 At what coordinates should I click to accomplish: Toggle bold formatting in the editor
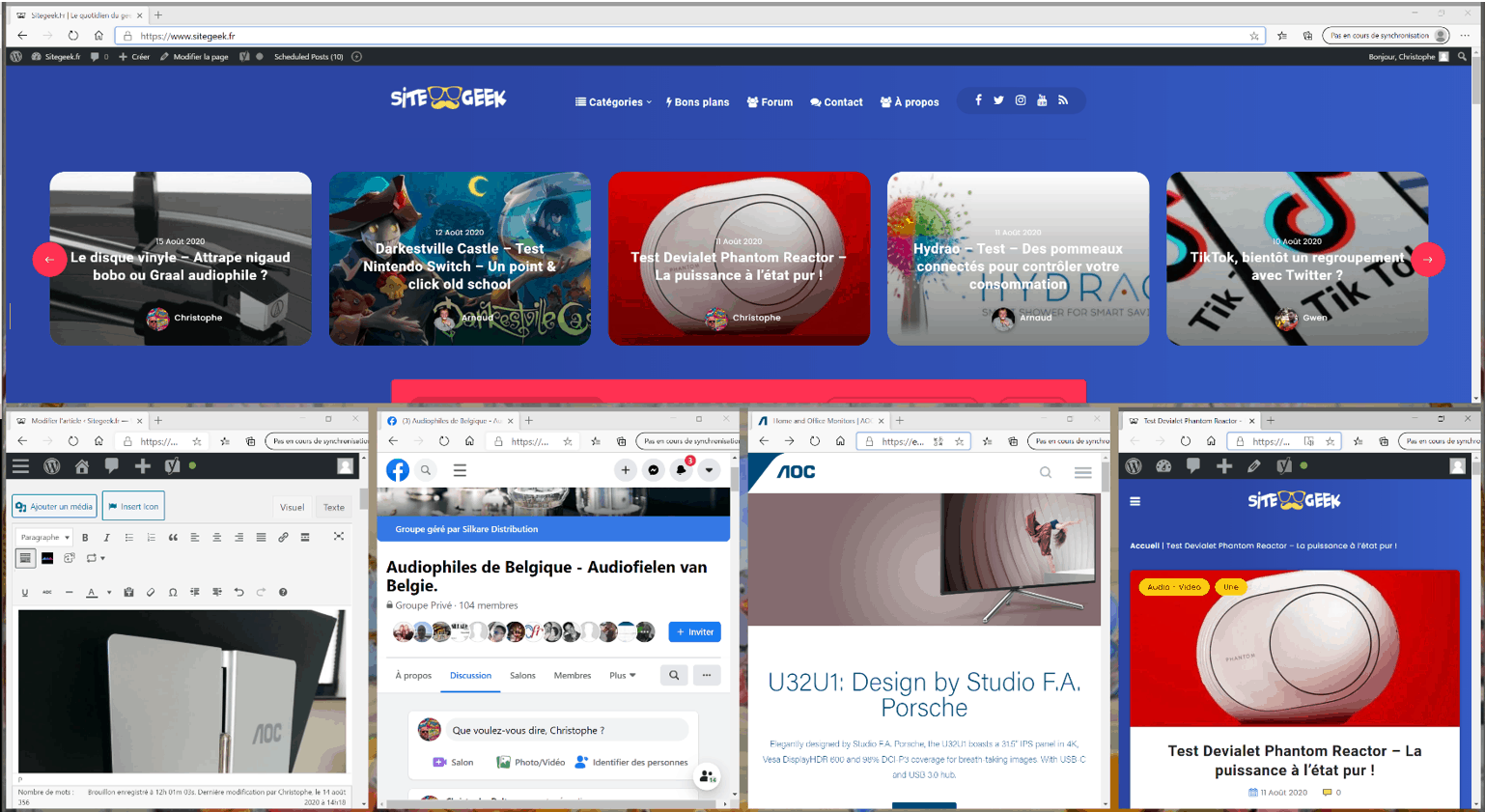(85, 538)
